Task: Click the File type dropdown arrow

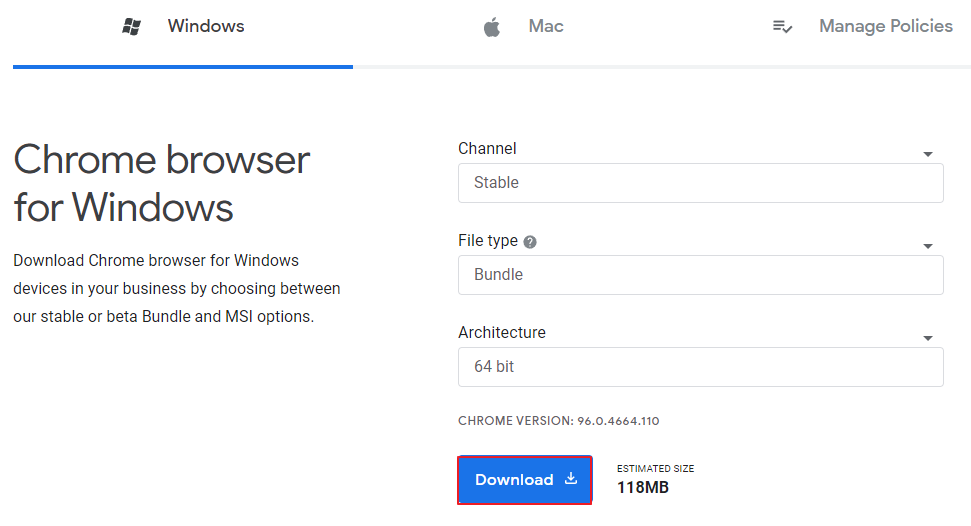Action: tap(928, 246)
